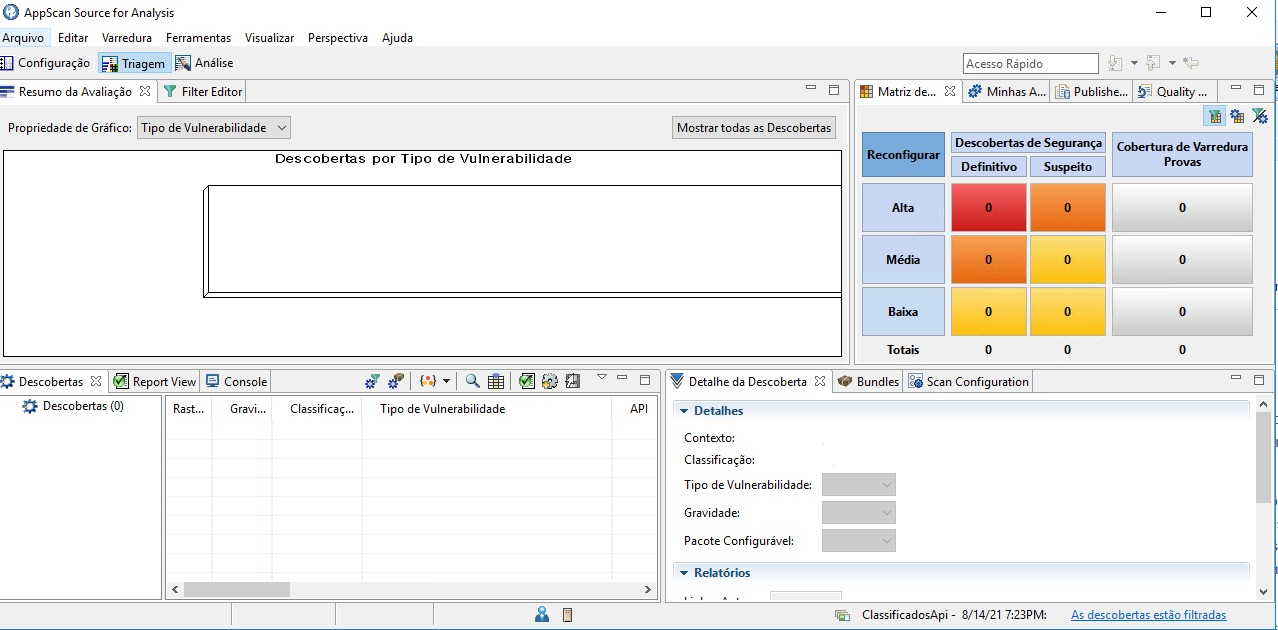Switch to the Scan Configuration tab
Viewport: 1278px width, 630px height.
[x=968, y=381]
